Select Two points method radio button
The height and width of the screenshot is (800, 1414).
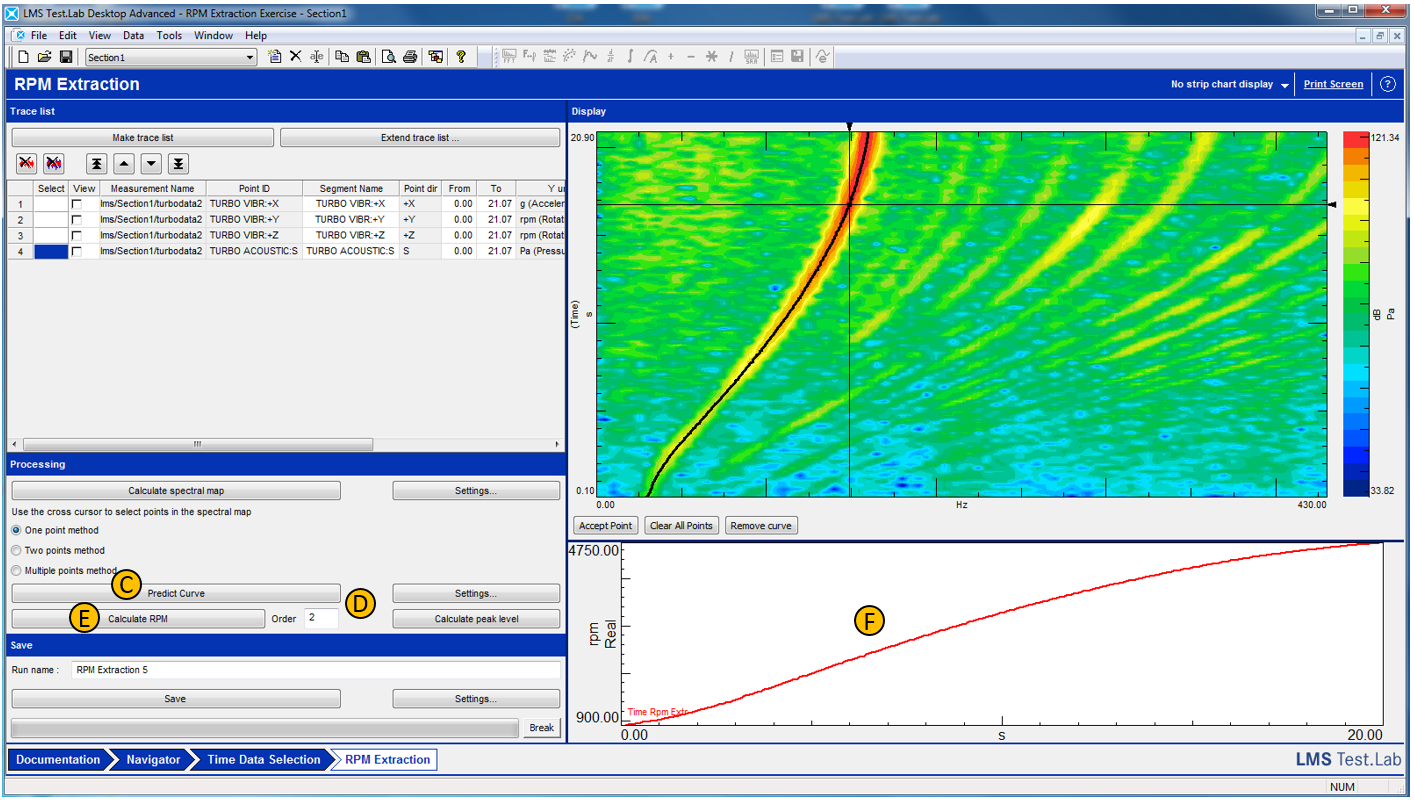coord(16,550)
